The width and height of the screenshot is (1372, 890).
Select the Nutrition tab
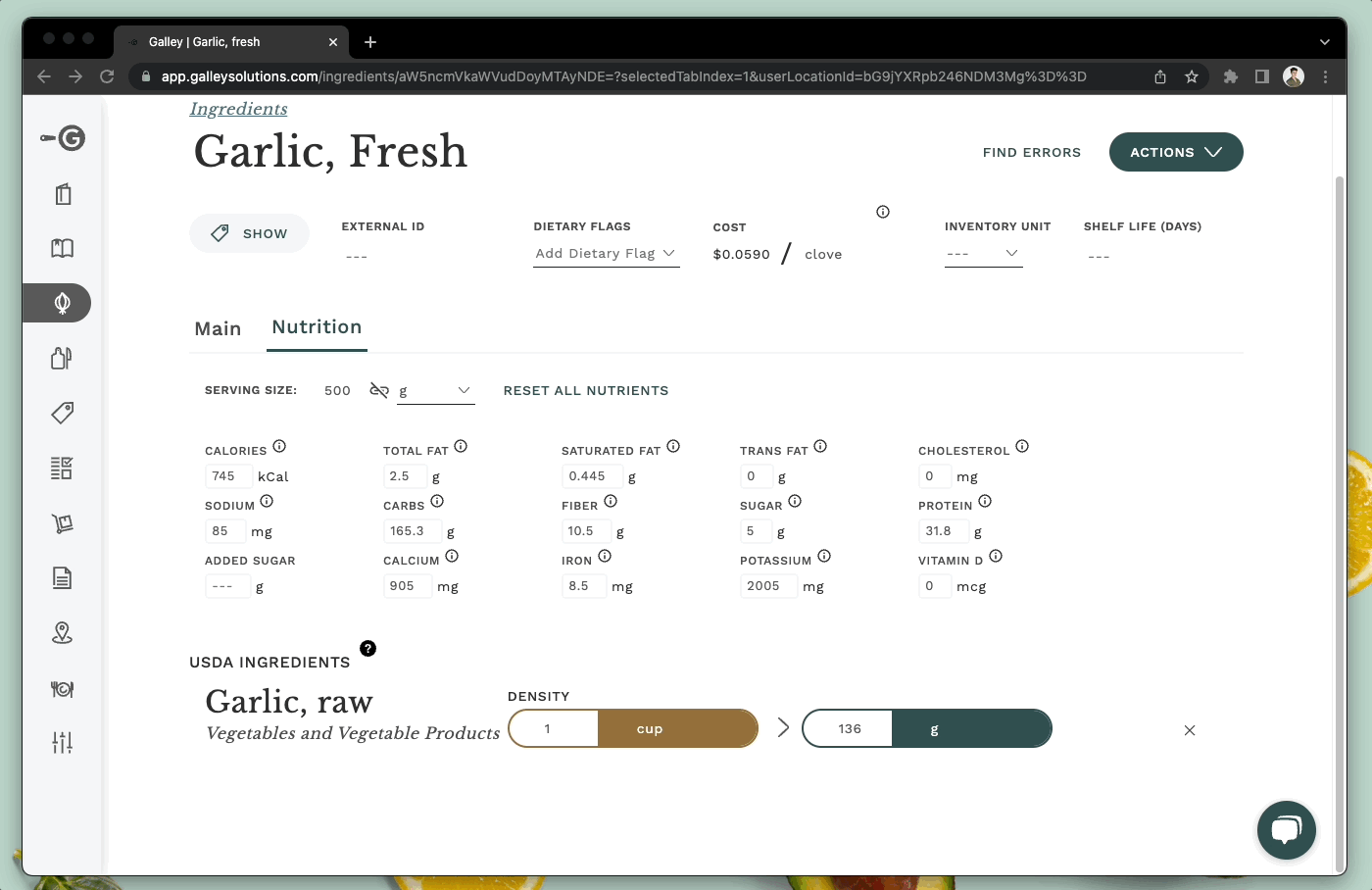317,327
